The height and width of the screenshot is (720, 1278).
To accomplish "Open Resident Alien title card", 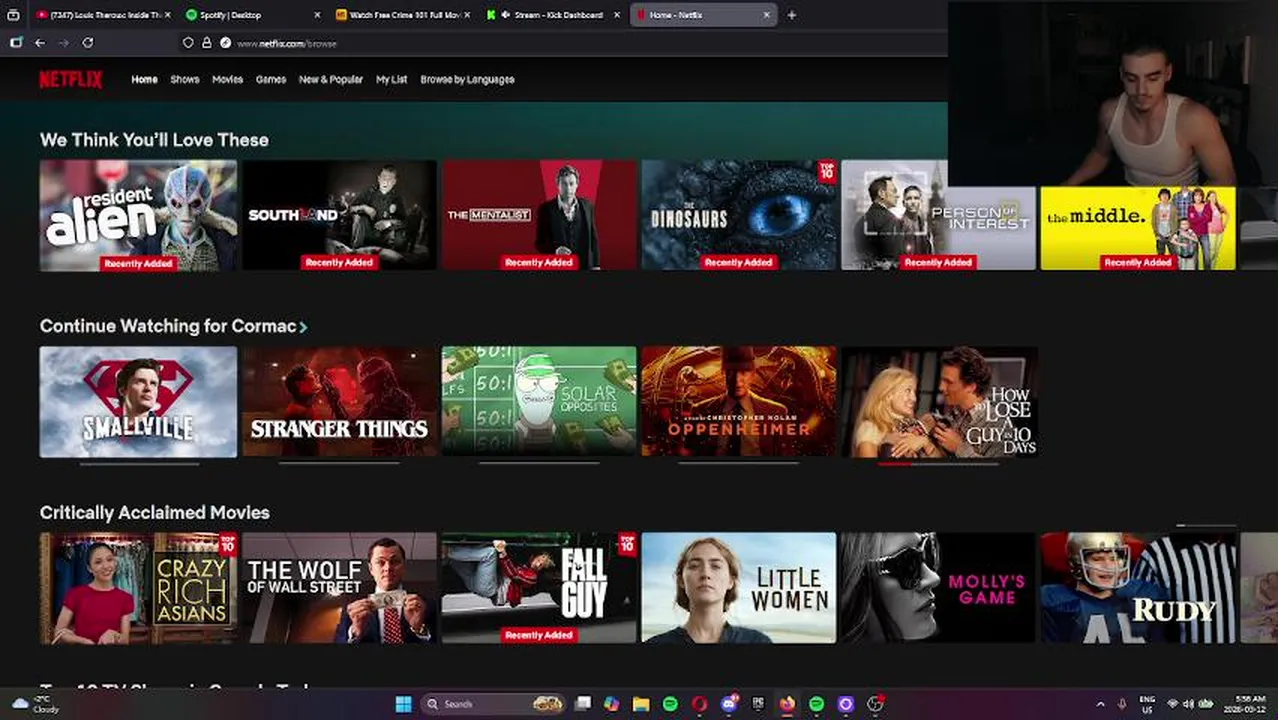I will click(x=138, y=215).
